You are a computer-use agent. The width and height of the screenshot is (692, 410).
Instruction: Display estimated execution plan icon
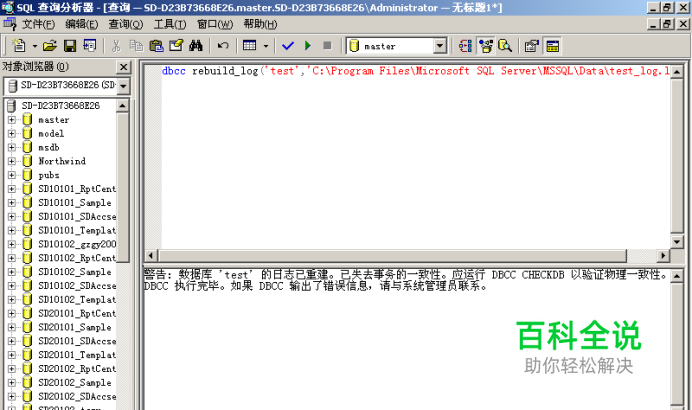coord(465,45)
